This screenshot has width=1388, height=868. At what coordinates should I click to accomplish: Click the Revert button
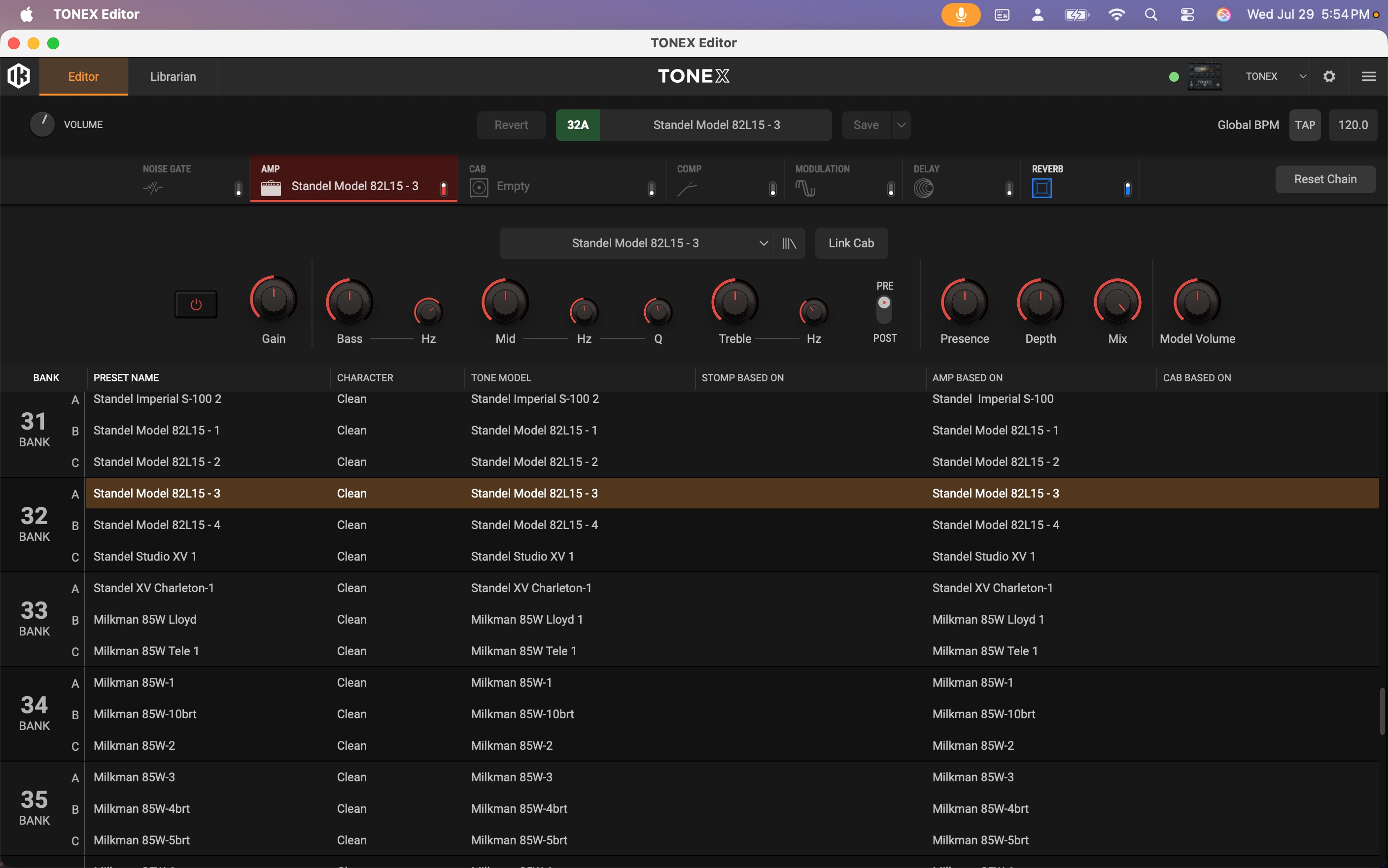pyautogui.click(x=511, y=125)
